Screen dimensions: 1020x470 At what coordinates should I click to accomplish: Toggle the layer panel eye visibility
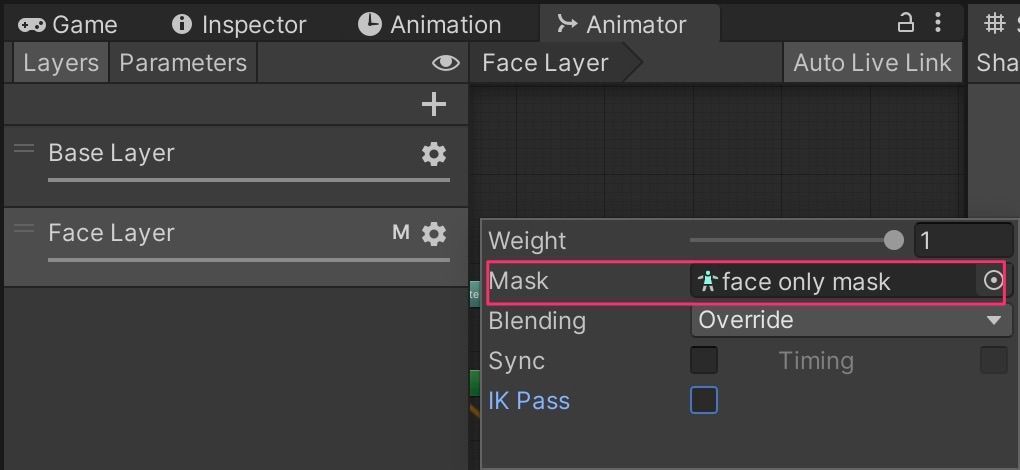coord(446,62)
